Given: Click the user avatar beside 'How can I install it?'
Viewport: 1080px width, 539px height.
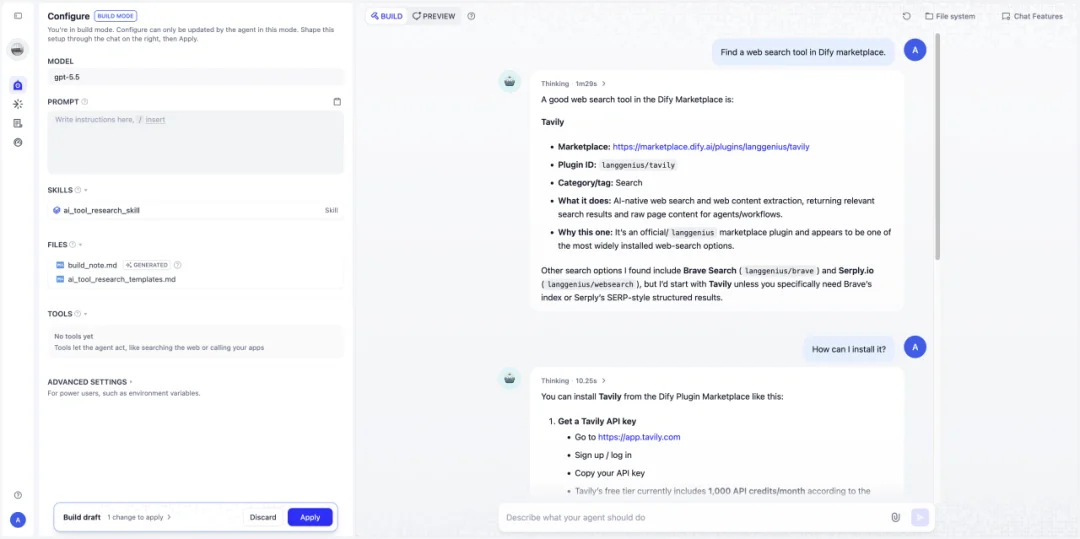Looking at the screenshot, I should [915, 348].
